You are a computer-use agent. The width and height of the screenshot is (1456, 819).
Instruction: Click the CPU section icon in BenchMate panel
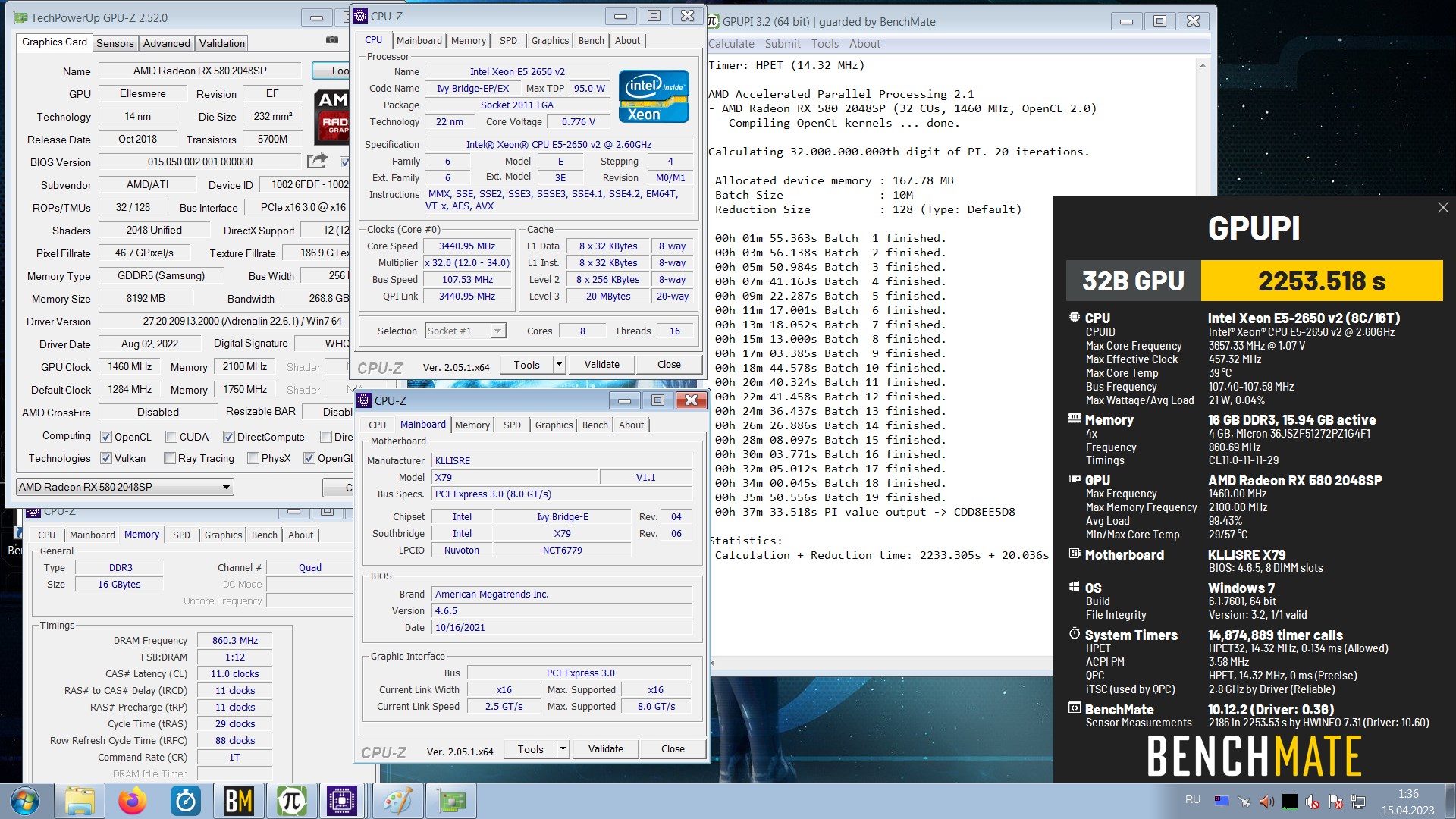[1074, 317]
